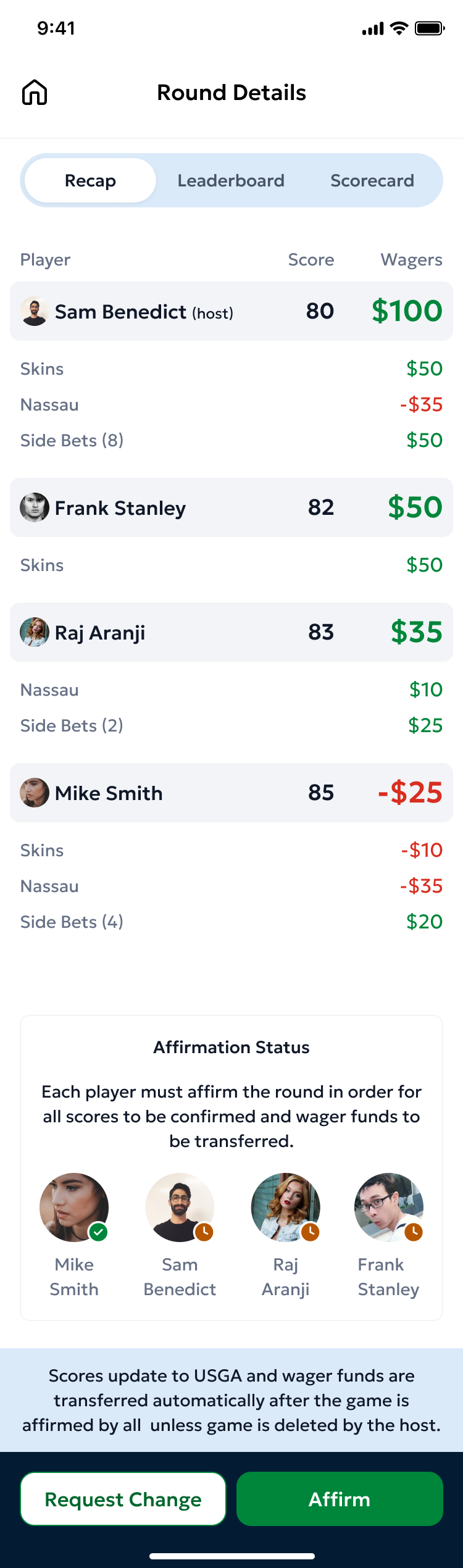Screen dimensions: 463x1568
Task: Select Raj Aranji's avatar image
Action: pyautogui.click(x=35, y=632)
